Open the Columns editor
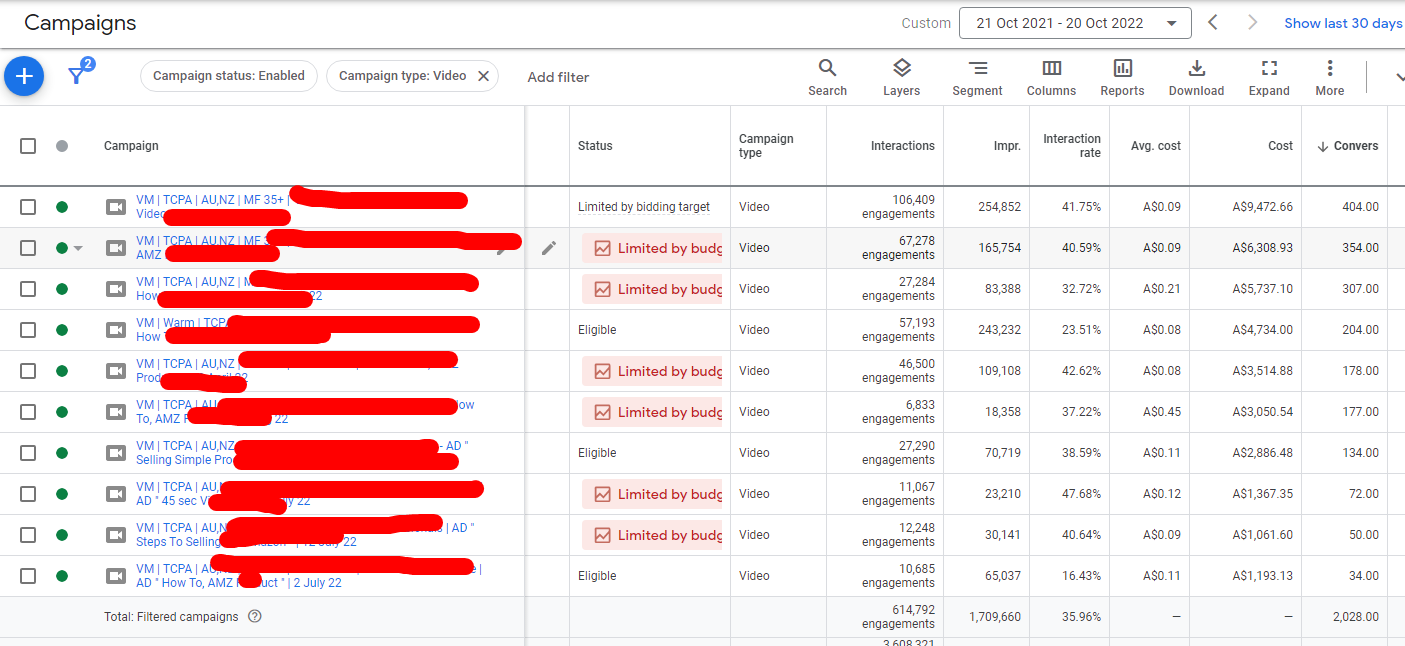 pyautogui.click(x=1051, y=77)
